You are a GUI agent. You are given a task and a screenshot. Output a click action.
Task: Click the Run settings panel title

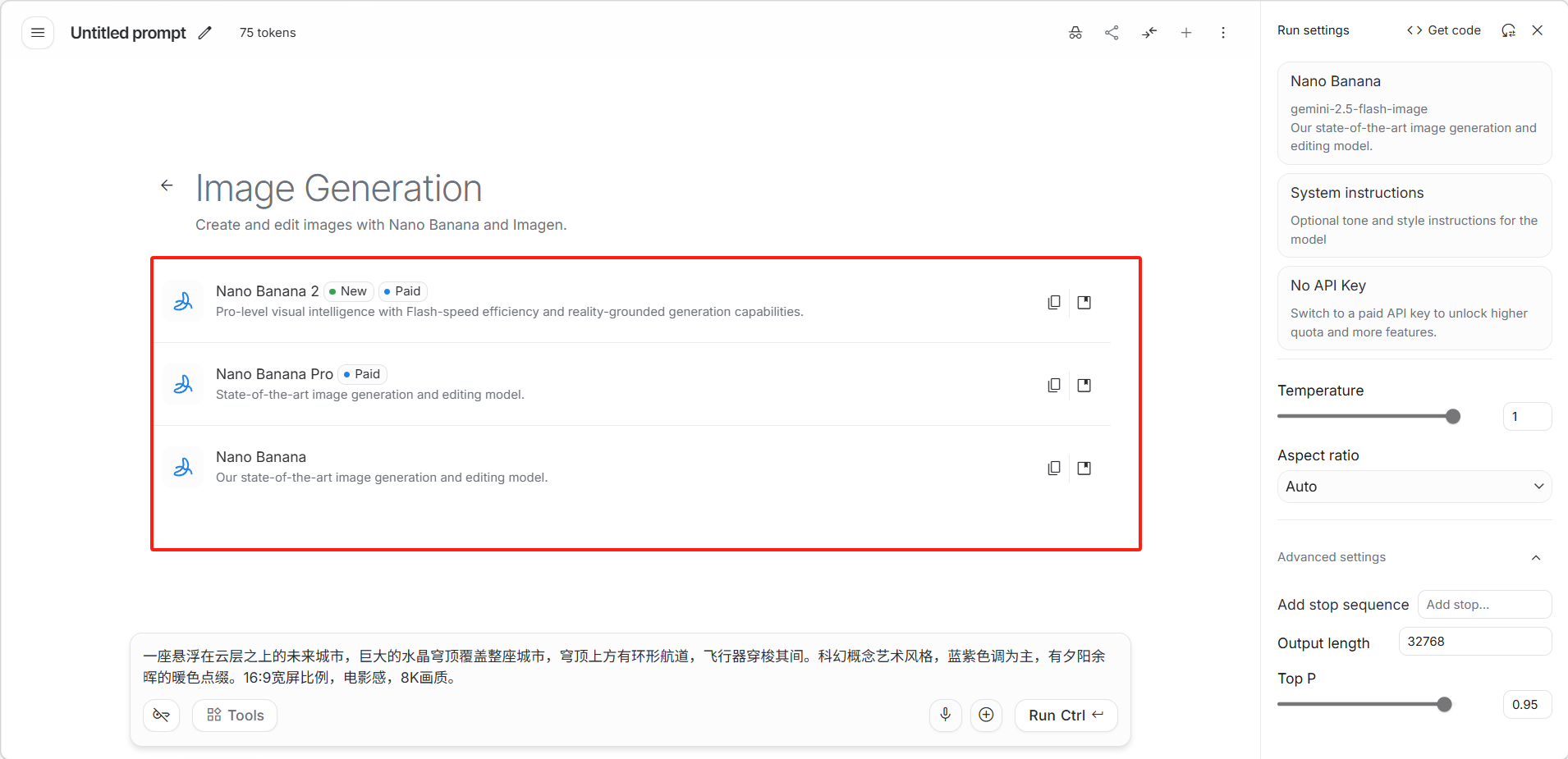coord(1314,30)
